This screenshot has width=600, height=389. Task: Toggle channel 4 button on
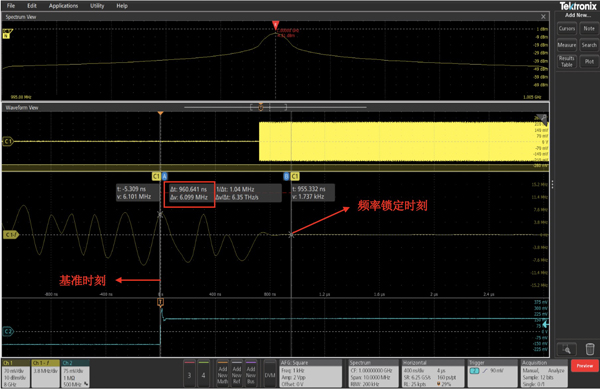click(204, 373)
